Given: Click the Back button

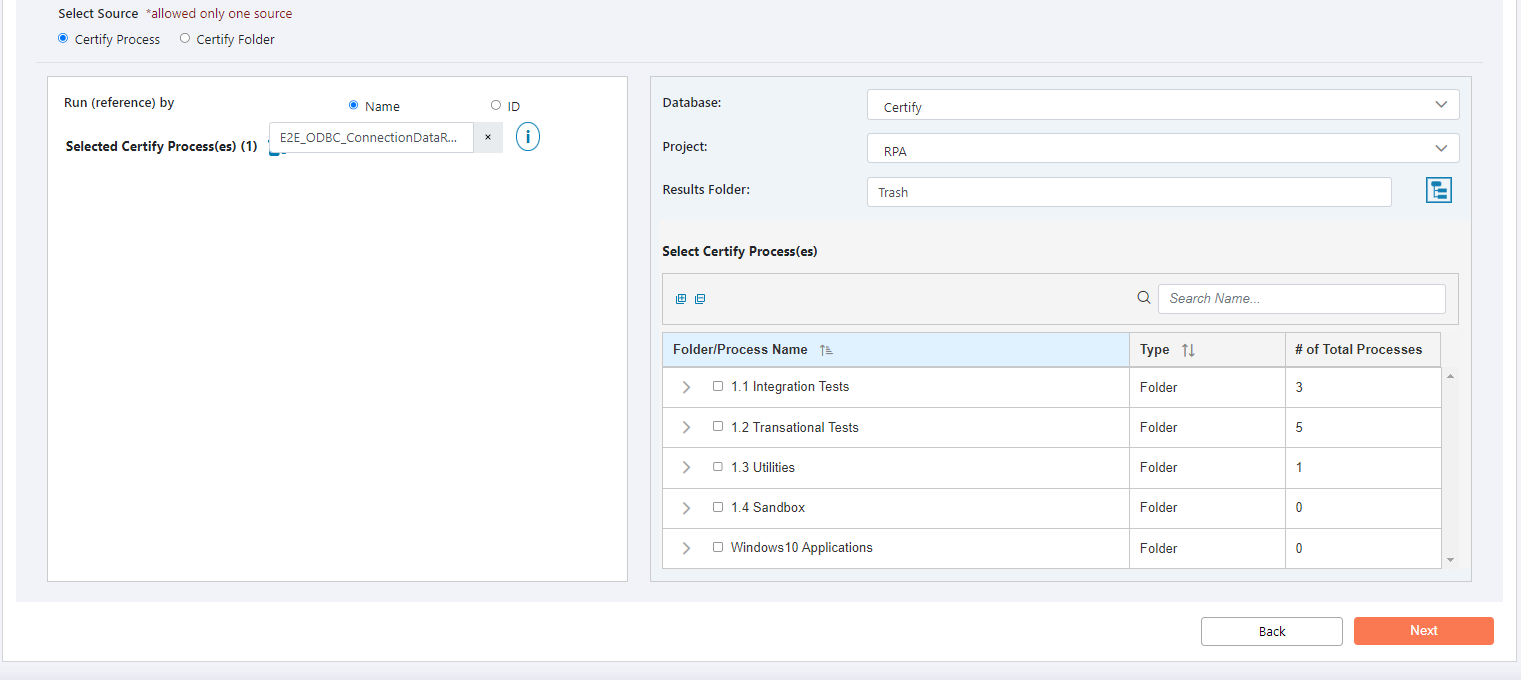Looking at the screenshot, I should coord(1271,631).
